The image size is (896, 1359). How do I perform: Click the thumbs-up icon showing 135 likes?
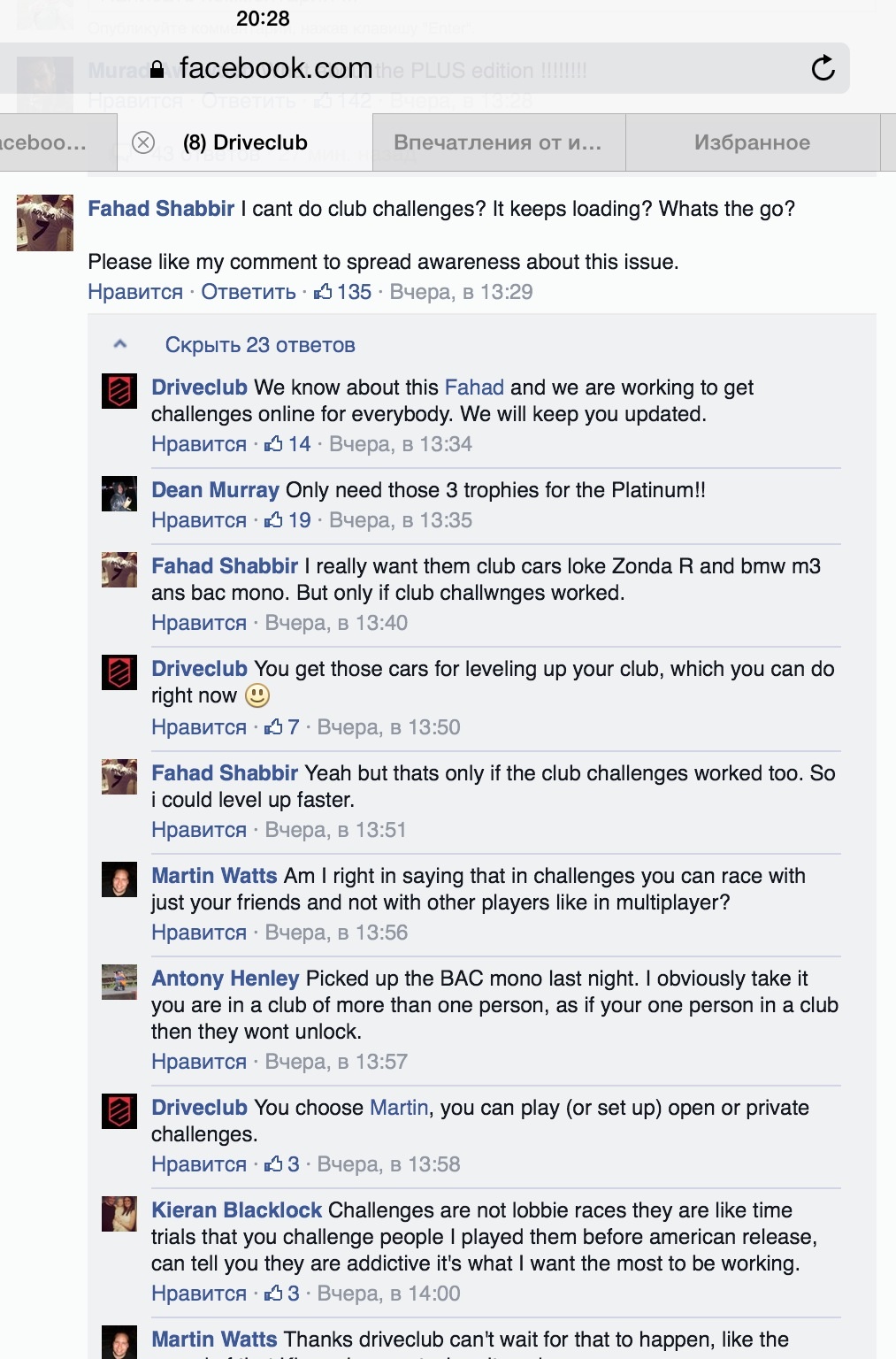323,292
